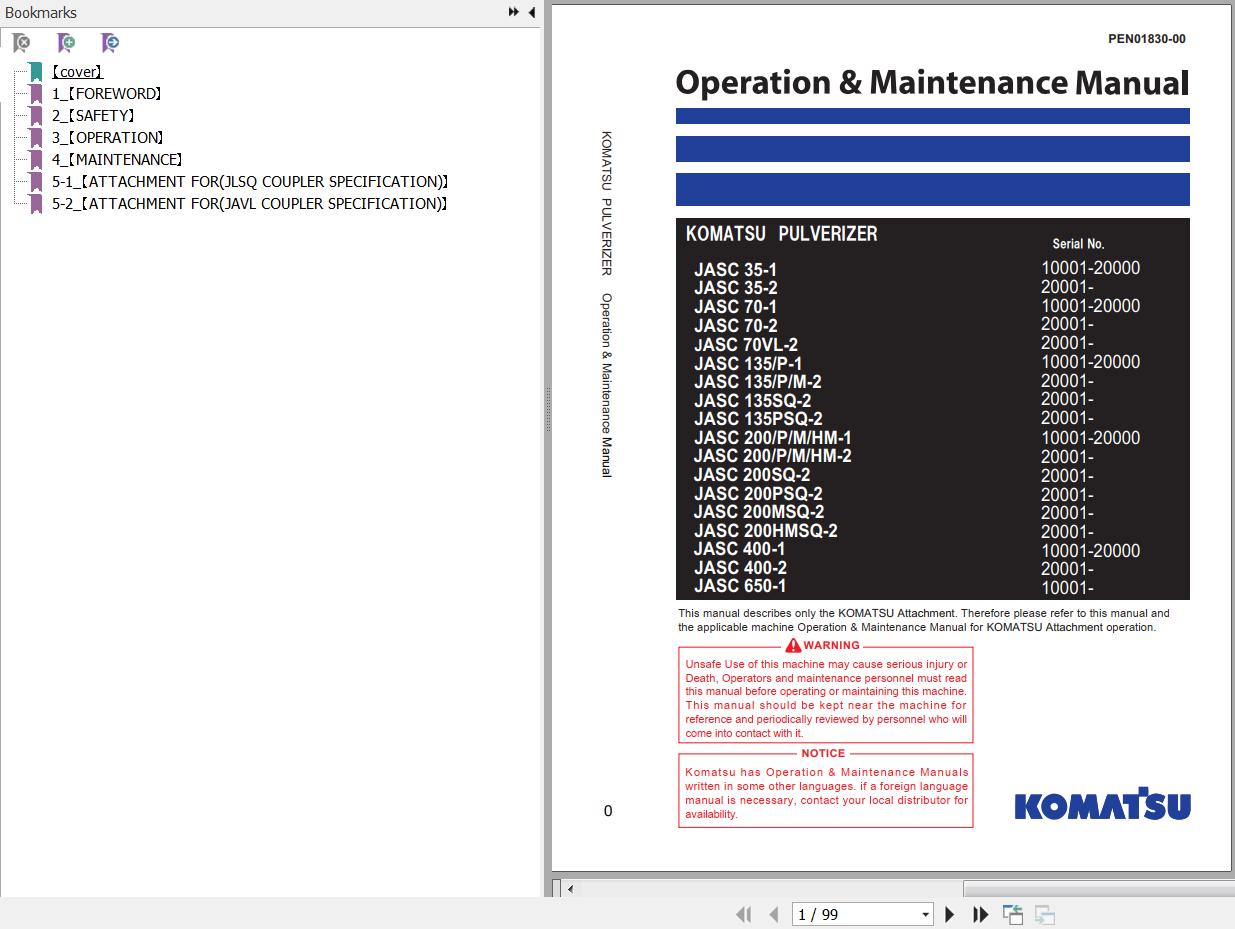Click the red WARNING heading
Screen dimensions: 1235x929
coord(823,645)
